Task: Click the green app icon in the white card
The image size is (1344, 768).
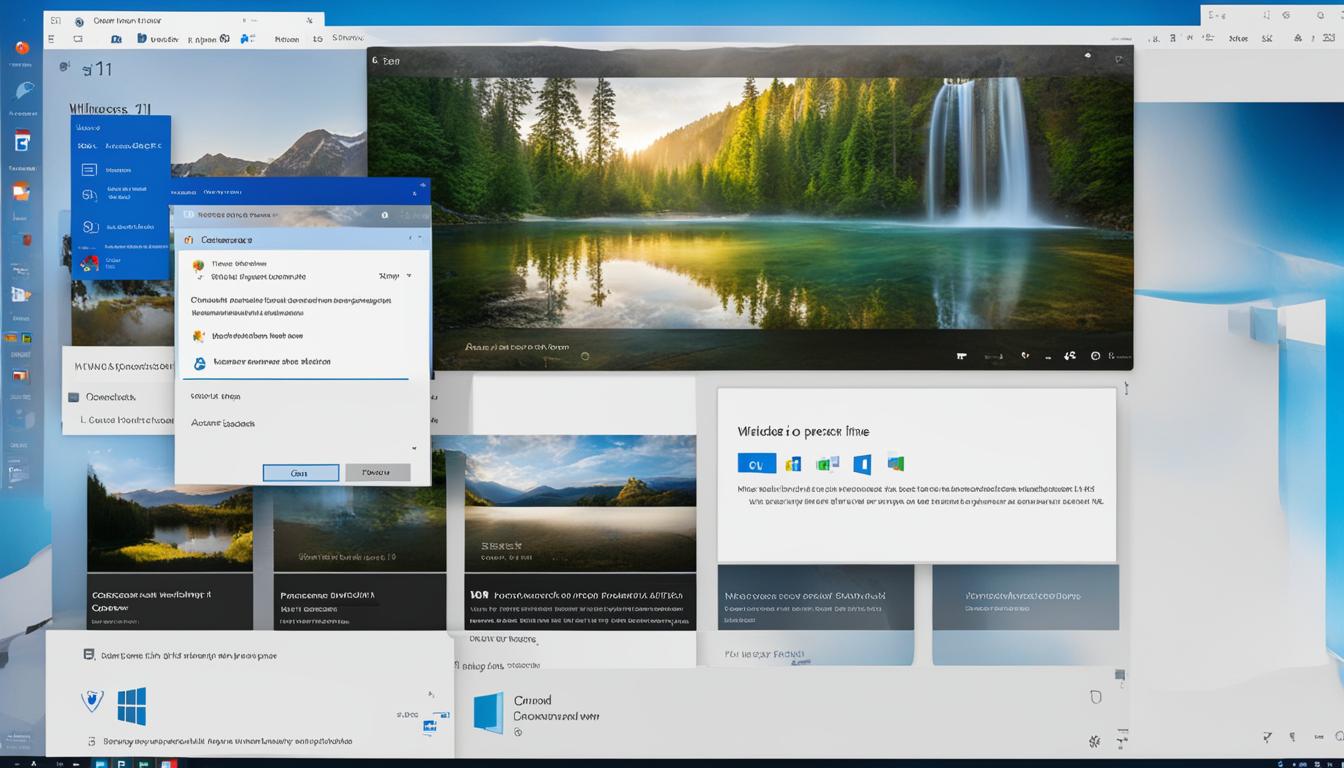Action: click(x=828, y=463)
